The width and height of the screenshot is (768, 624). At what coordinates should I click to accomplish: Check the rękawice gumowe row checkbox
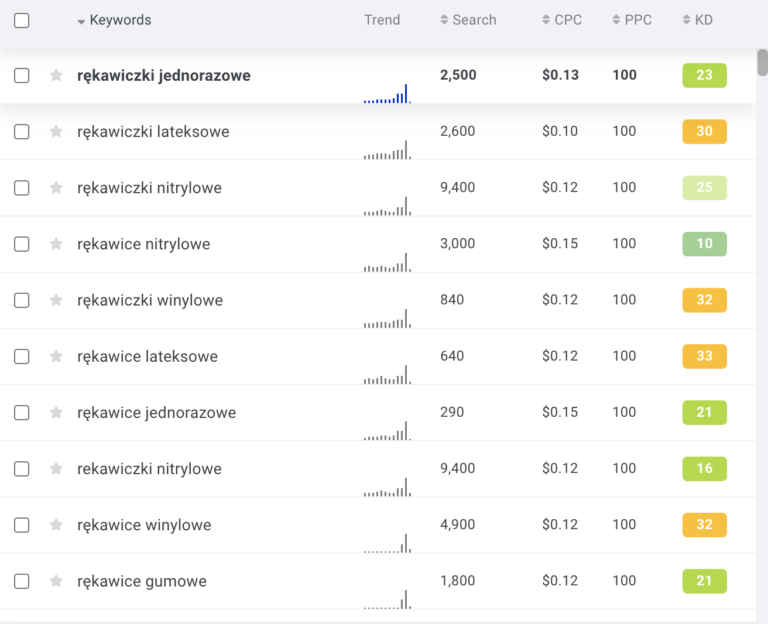pyautogui.click(x=22, y=581)
